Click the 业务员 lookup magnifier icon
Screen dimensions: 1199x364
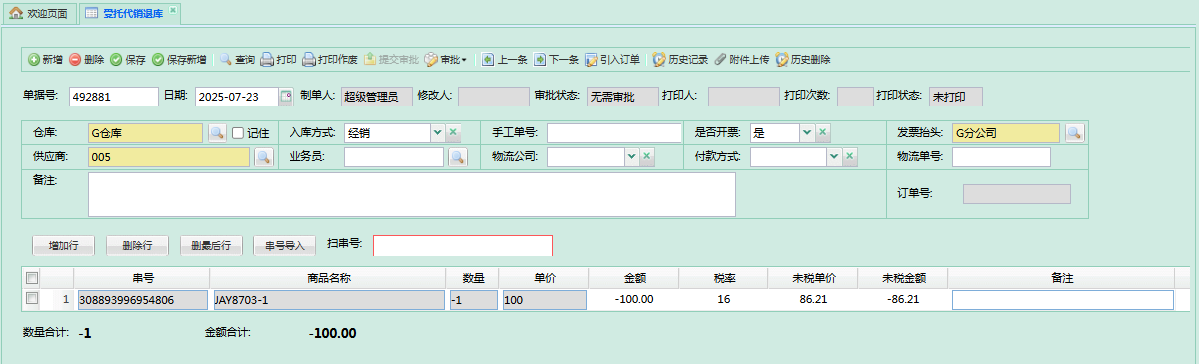click(457, 158)
